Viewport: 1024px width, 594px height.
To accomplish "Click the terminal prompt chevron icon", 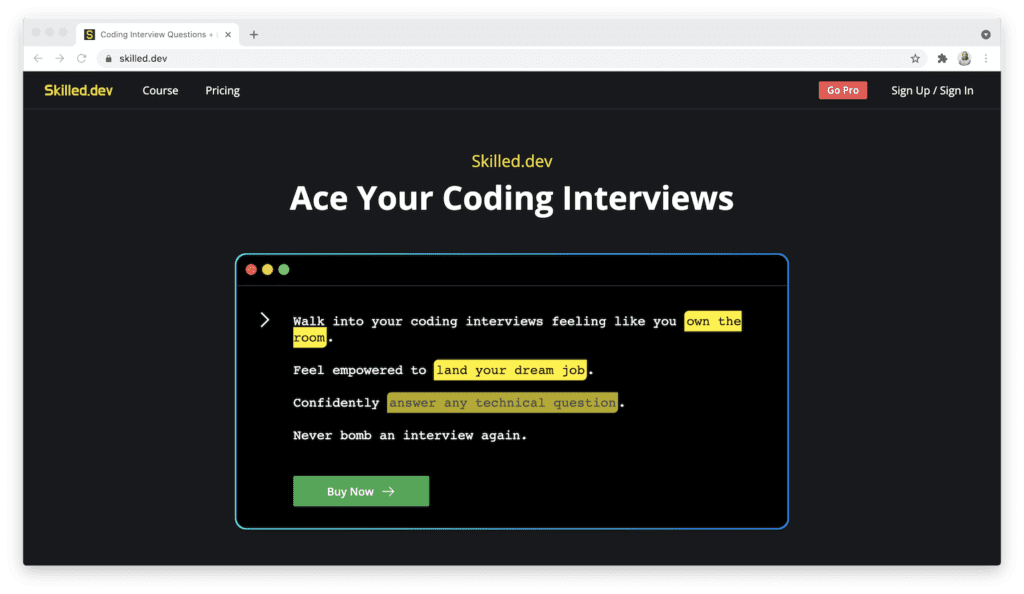I will click(x=264, y=320).
